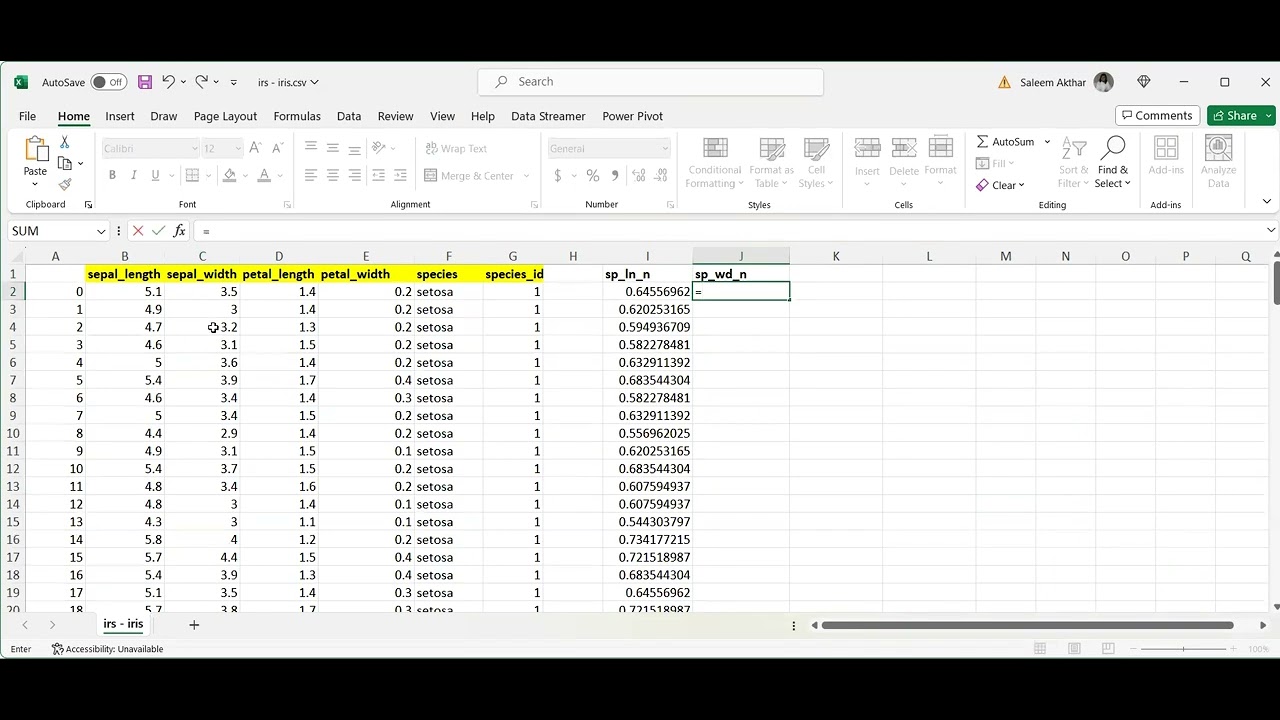Click the Insert Function fx icon

(x=179, y=231)
